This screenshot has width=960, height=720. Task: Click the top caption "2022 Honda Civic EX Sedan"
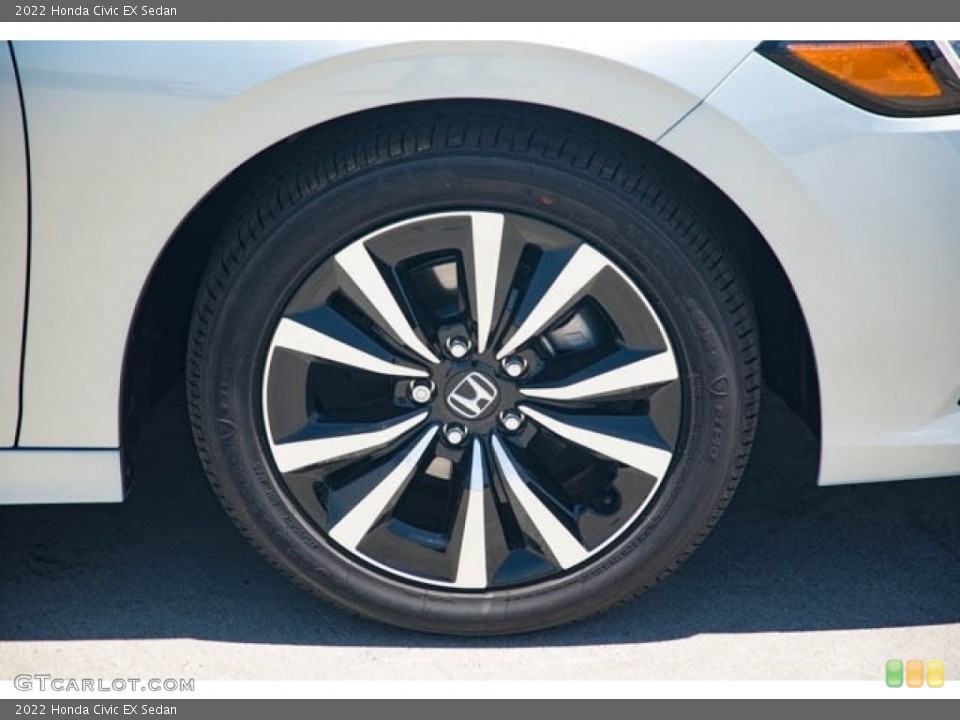coord(96,10)
